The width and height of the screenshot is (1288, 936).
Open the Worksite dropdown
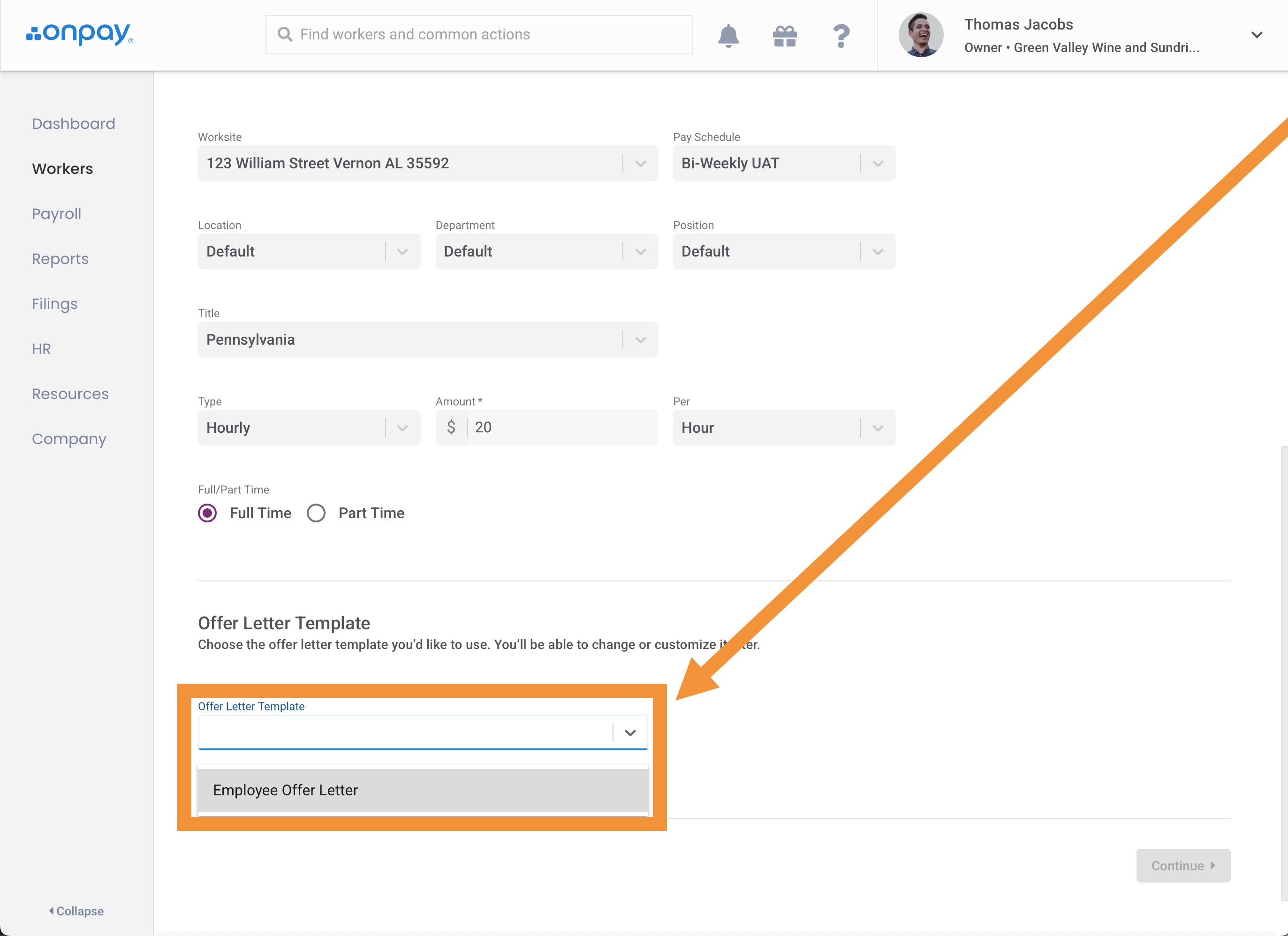(x=427, y=164)
